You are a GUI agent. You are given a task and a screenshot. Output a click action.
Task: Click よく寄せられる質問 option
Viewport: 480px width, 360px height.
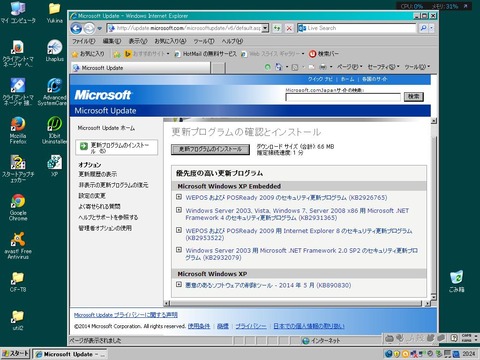point(99,206)
